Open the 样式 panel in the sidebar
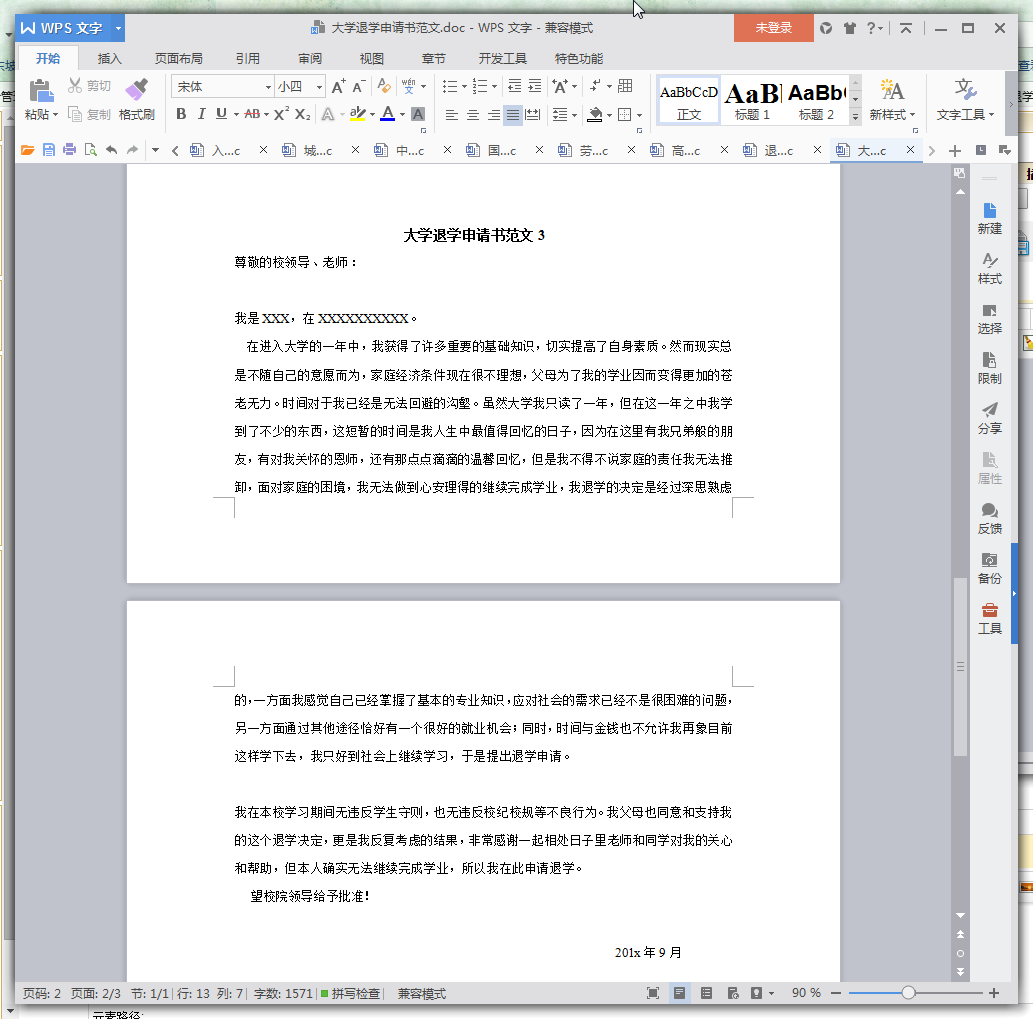1033x1019 pixels. point(990,269)
